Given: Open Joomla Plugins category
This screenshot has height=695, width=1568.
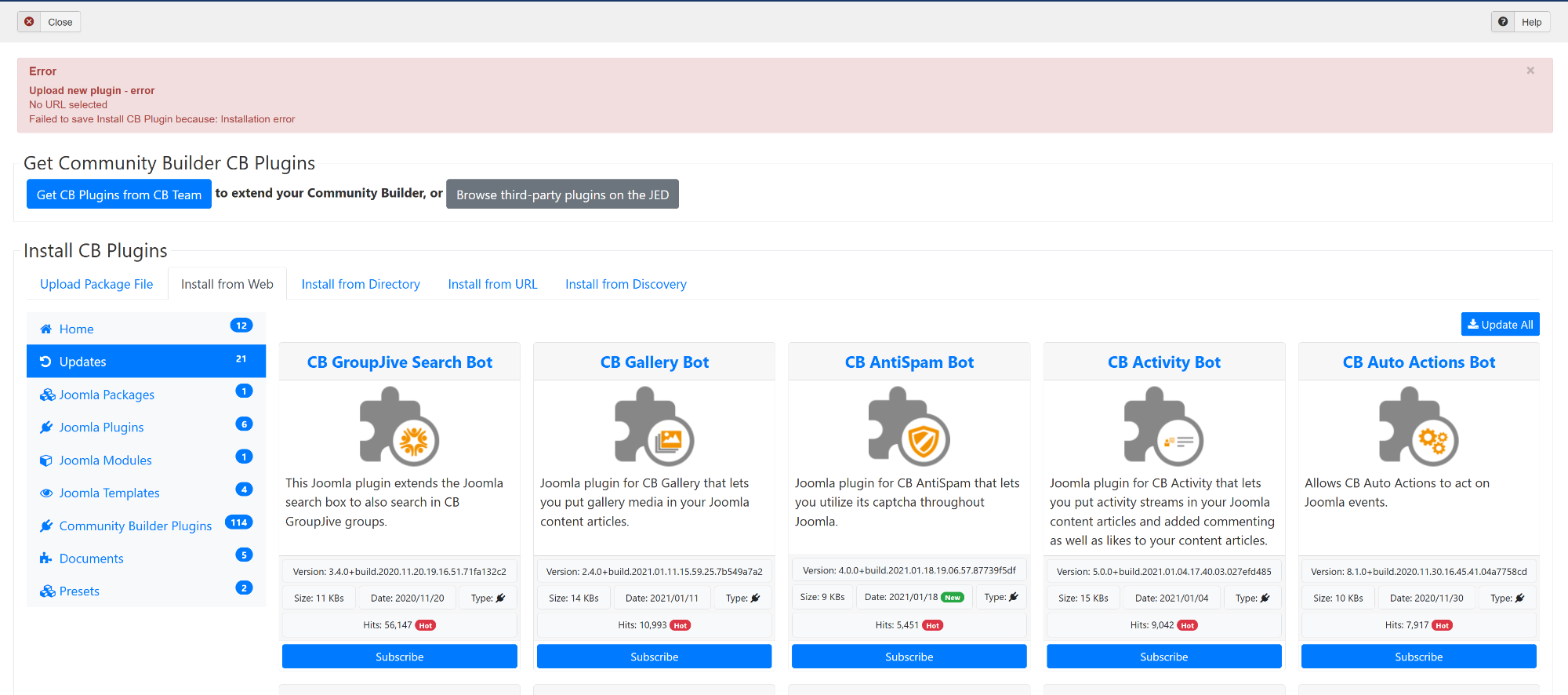Looking at the screenshot, I should coord(146,428).
